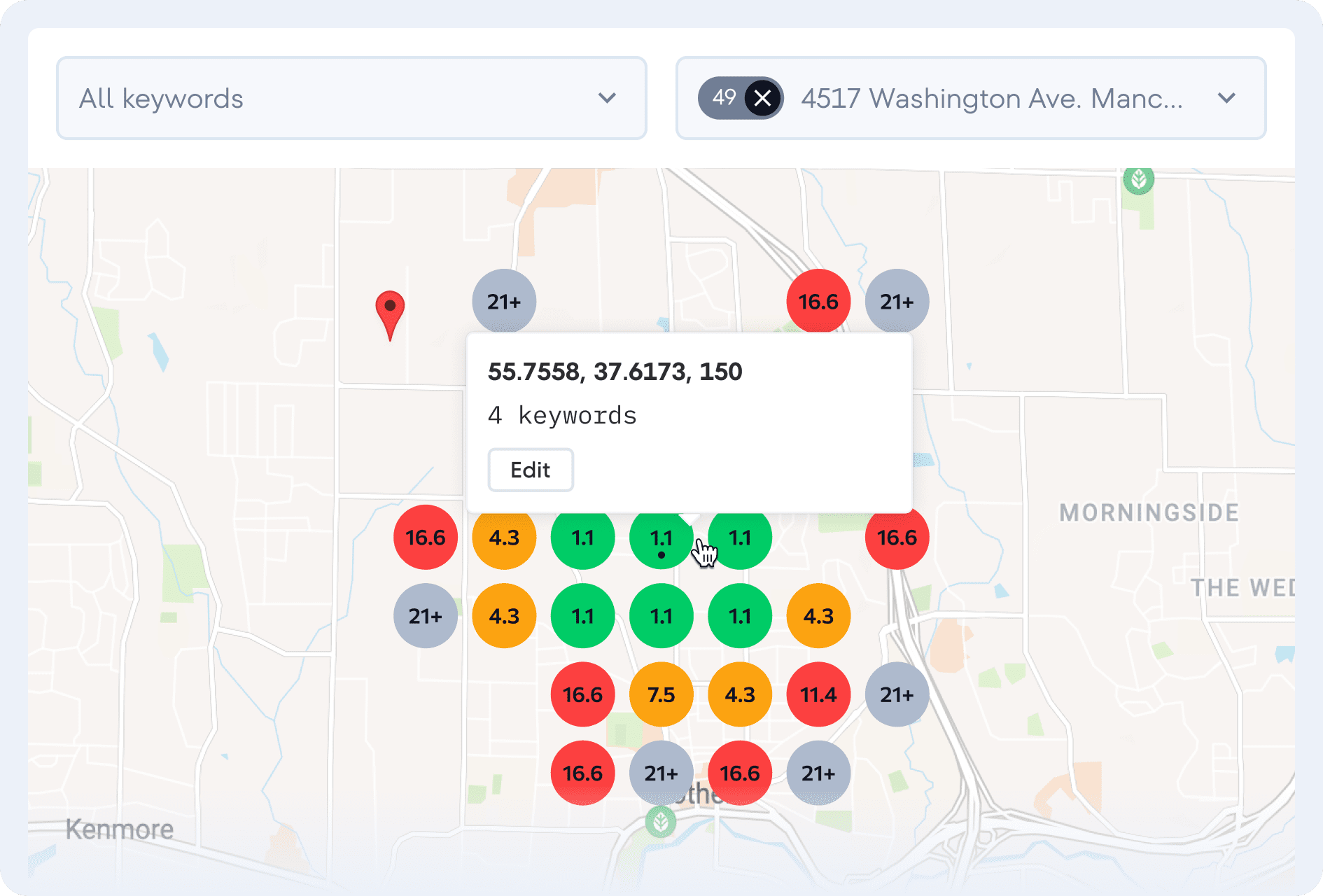Click the '4 keywords' text in popup

562,416
